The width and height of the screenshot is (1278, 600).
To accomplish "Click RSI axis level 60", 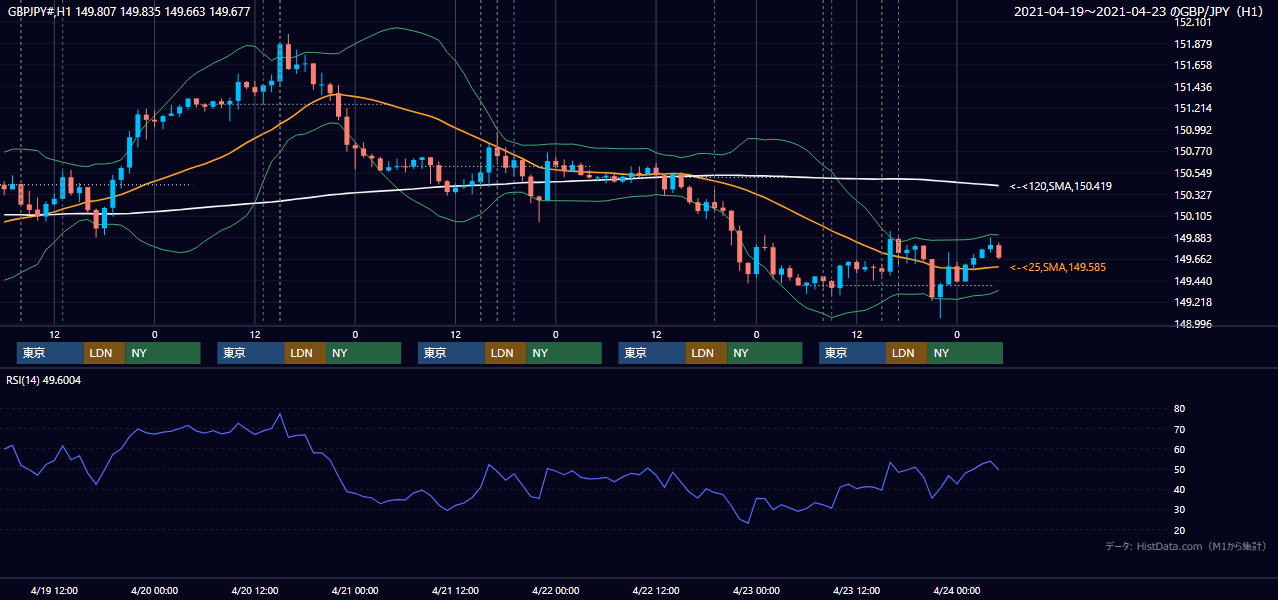I will tap(1180, 449).
